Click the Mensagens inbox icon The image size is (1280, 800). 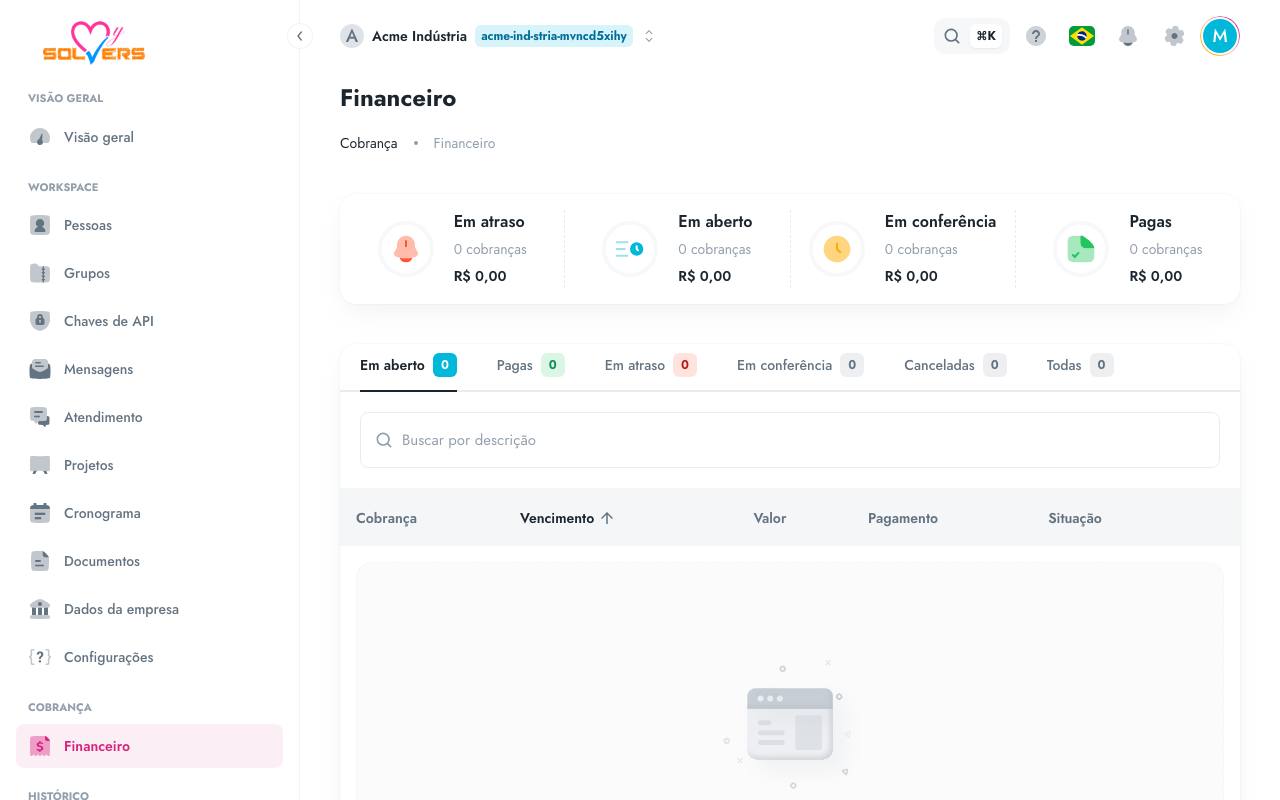tap(40, 369)
